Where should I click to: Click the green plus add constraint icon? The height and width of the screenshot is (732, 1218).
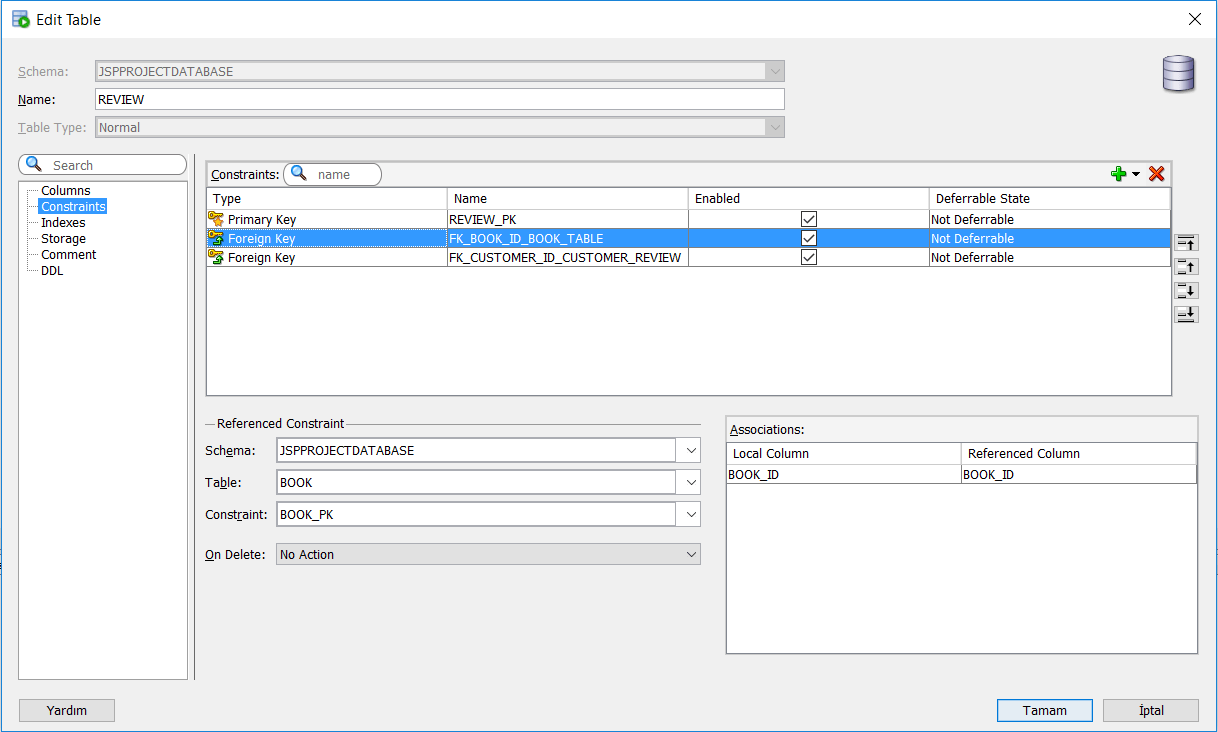pyautogui.click(x=1119, y=174)
